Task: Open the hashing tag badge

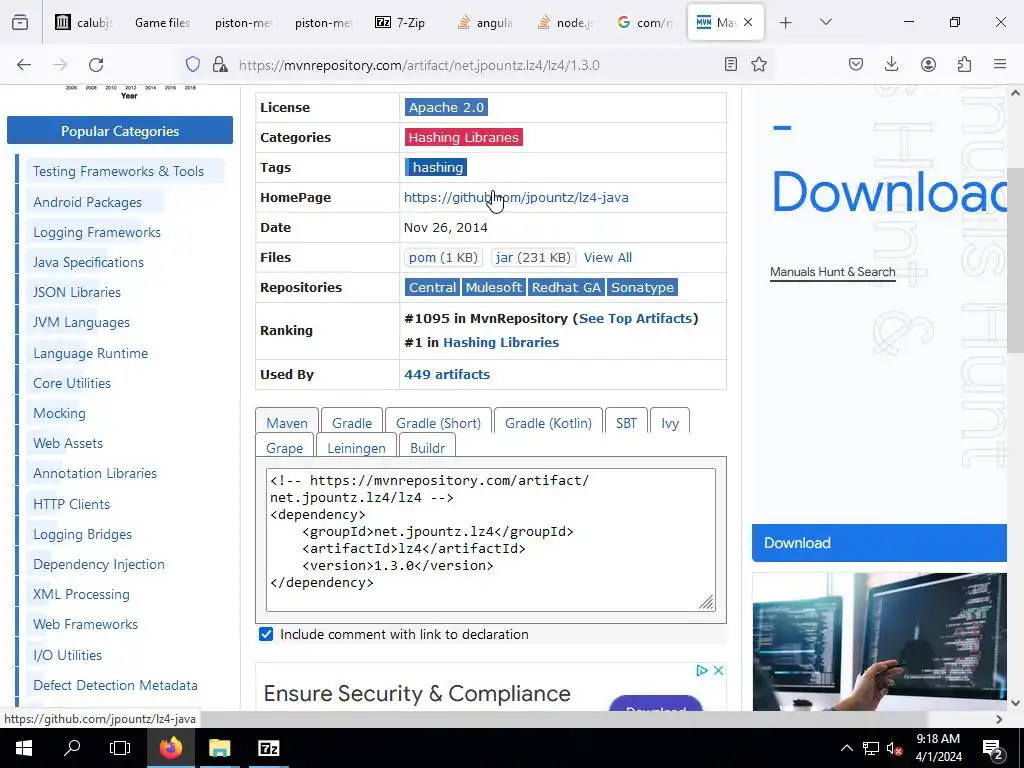Action: point(436,167)
